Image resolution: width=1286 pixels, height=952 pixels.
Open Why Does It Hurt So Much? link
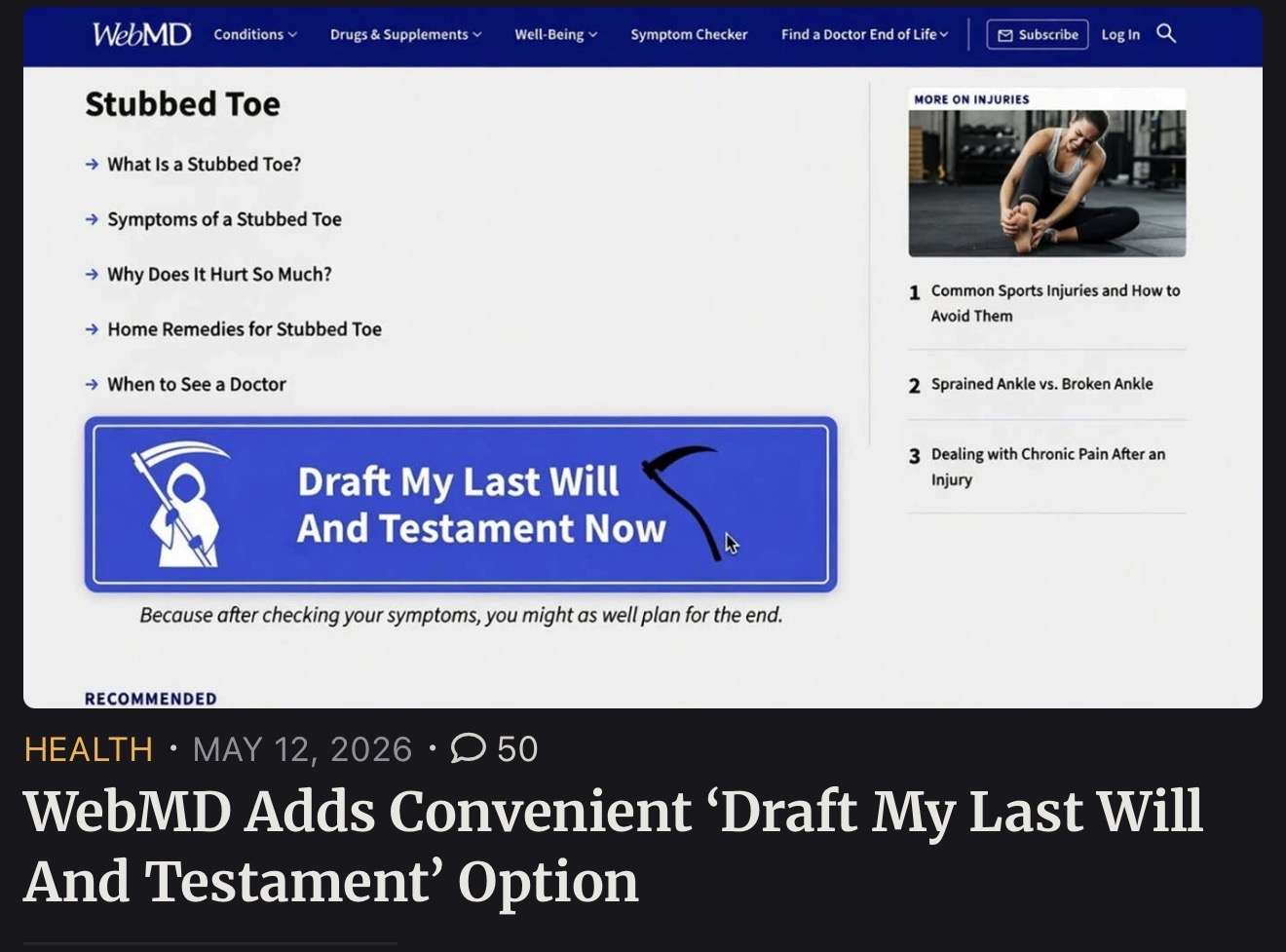click(219, 275)
